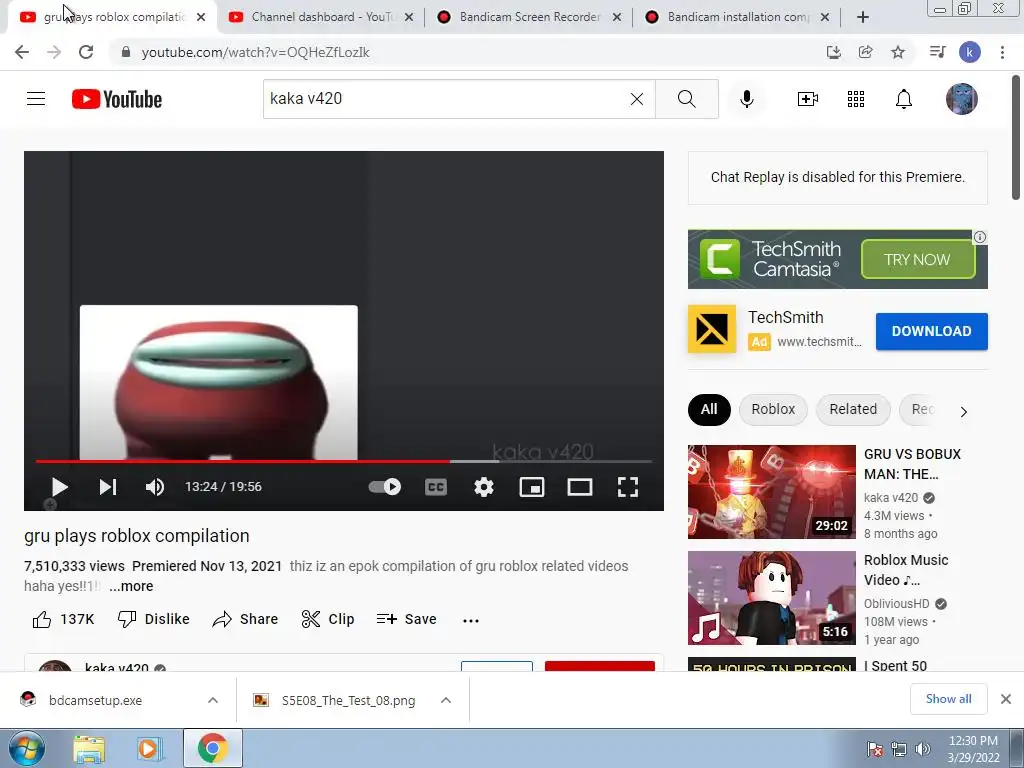Screen dimensions: 1024x768
Task: Go back in browser history
Action: pyautogui.click(x=22, y=52)
